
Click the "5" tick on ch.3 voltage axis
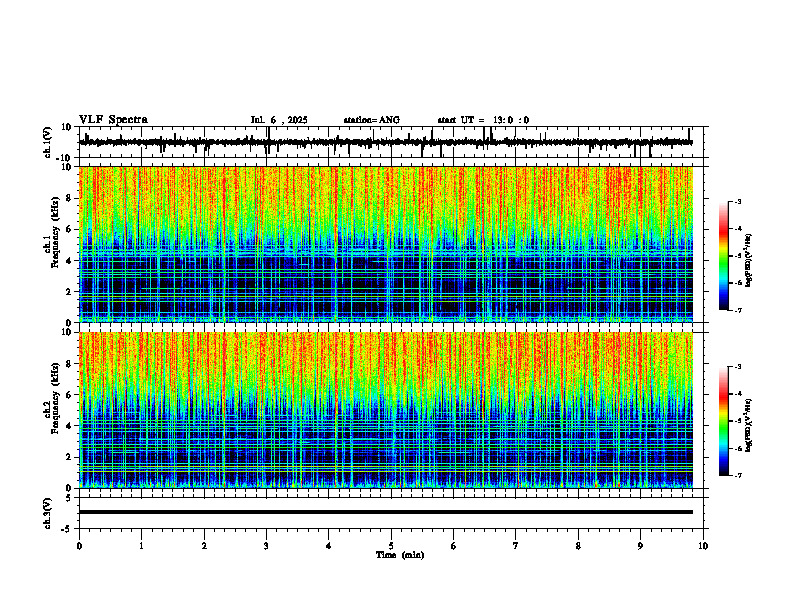(x=70, y=497)
